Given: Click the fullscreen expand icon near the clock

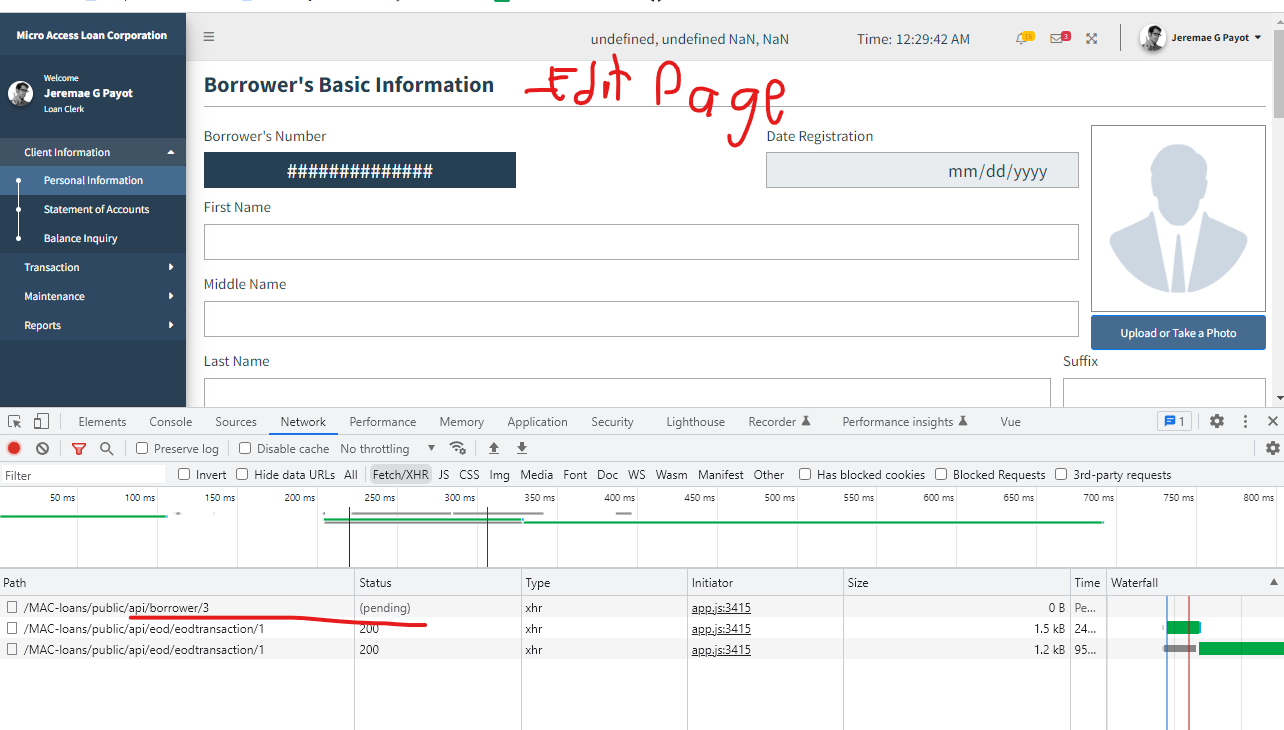Looking at the screenshot, I should [x=1090, y=38].
